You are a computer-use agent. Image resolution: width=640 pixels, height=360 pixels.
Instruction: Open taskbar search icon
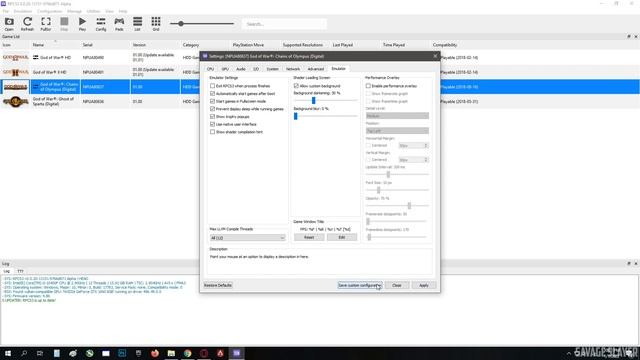pyautogui.click(x=24, y=353)
